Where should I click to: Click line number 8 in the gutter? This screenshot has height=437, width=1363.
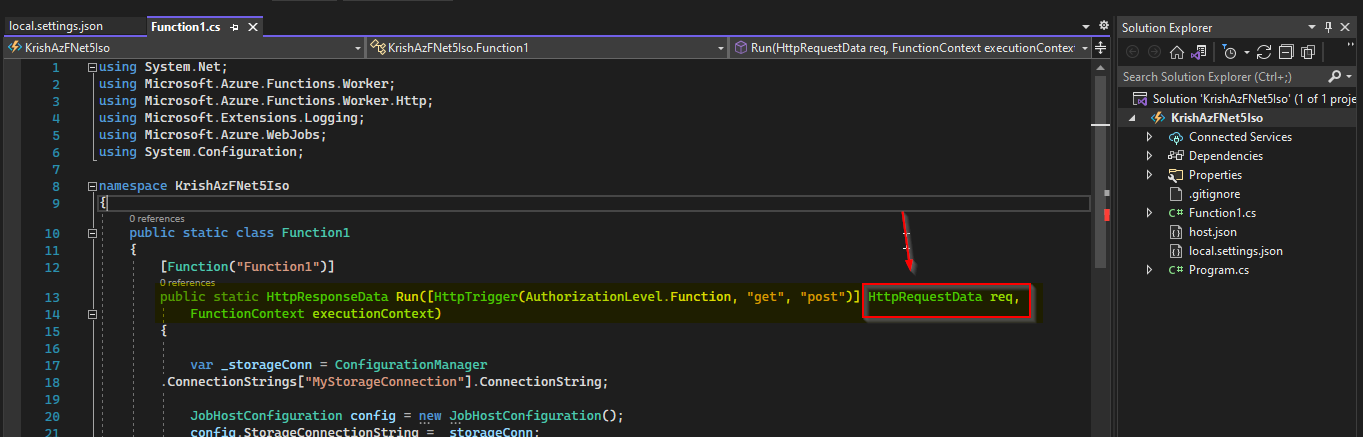[x=56, y=186]
